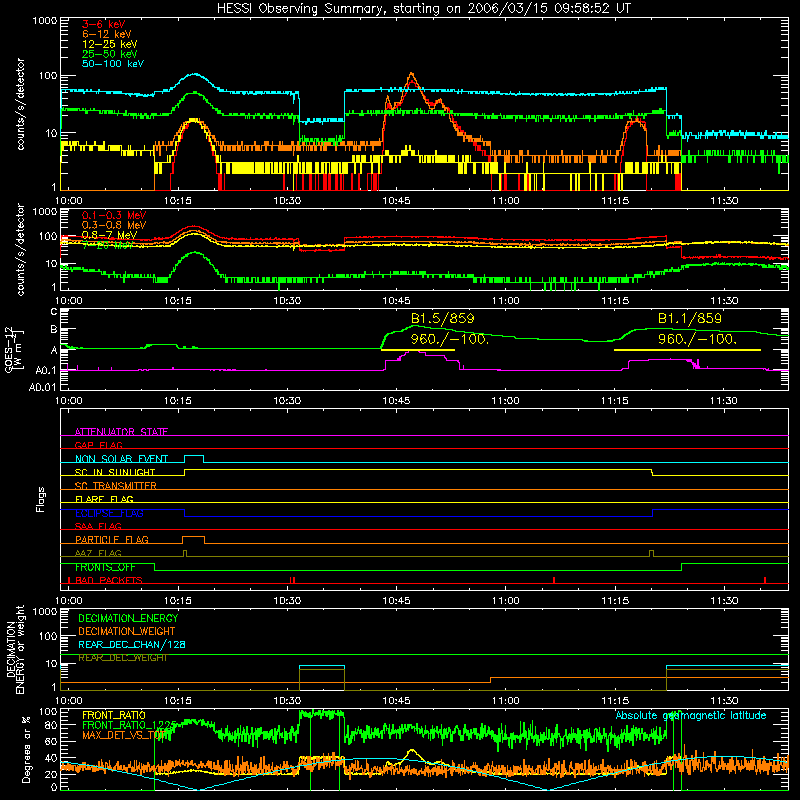Click the NON_SOLAR_EVENT pulse near 10:16
The height and width of the screenshot is (800, 800).
click(x=194, y=458)
